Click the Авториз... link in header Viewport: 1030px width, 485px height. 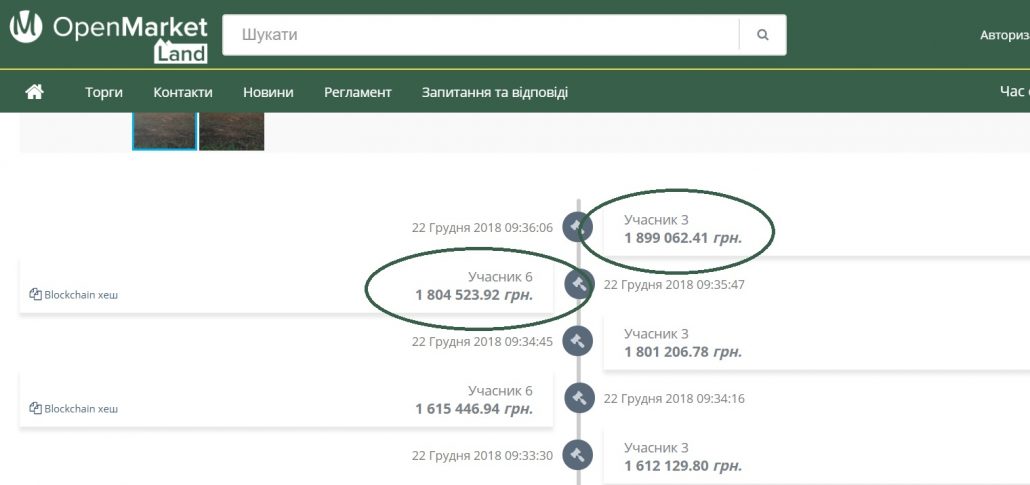point(1004,35)
